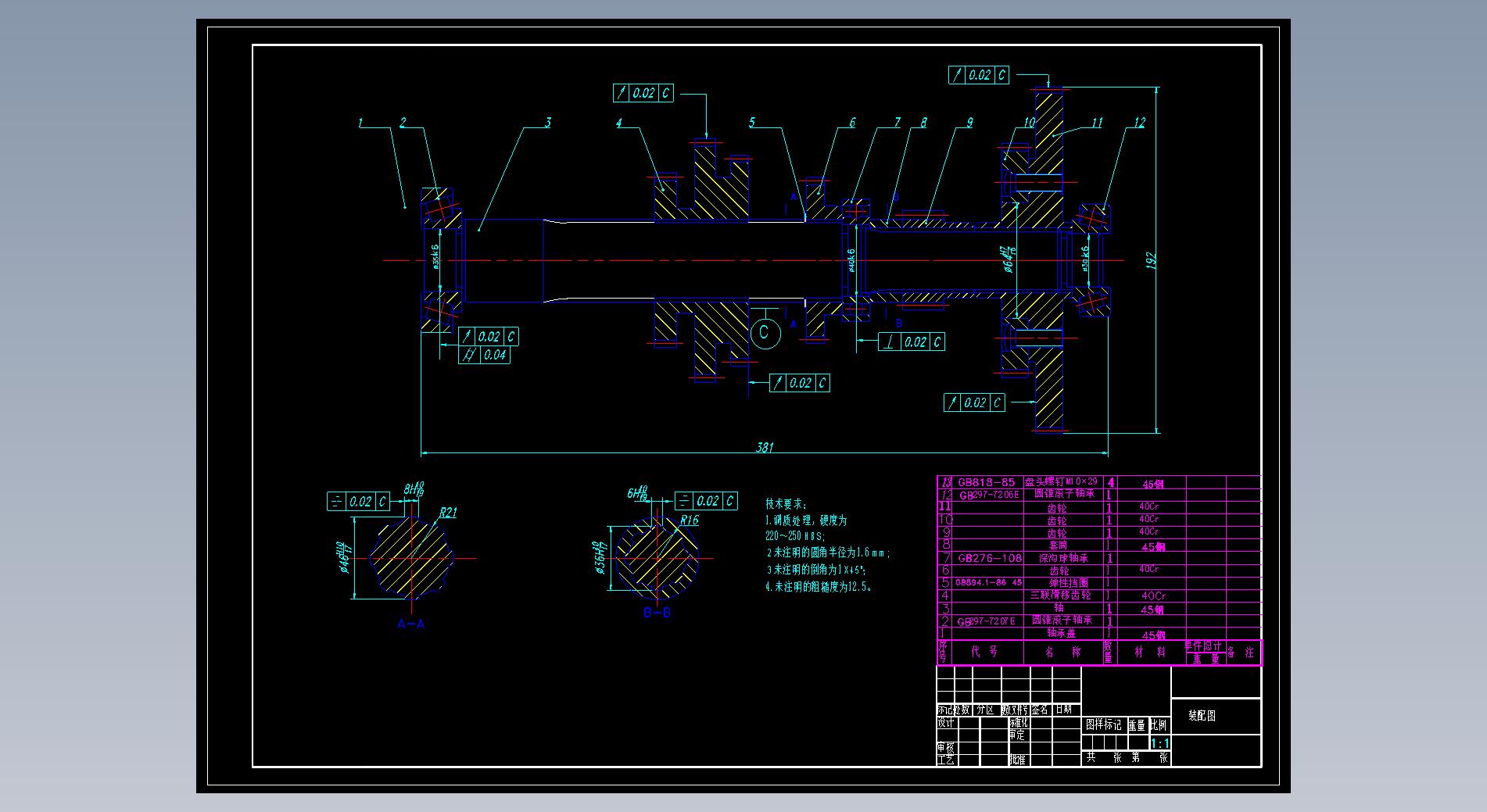Click the title block label "批准"

pyautogui.click(x=1017, y=760)
